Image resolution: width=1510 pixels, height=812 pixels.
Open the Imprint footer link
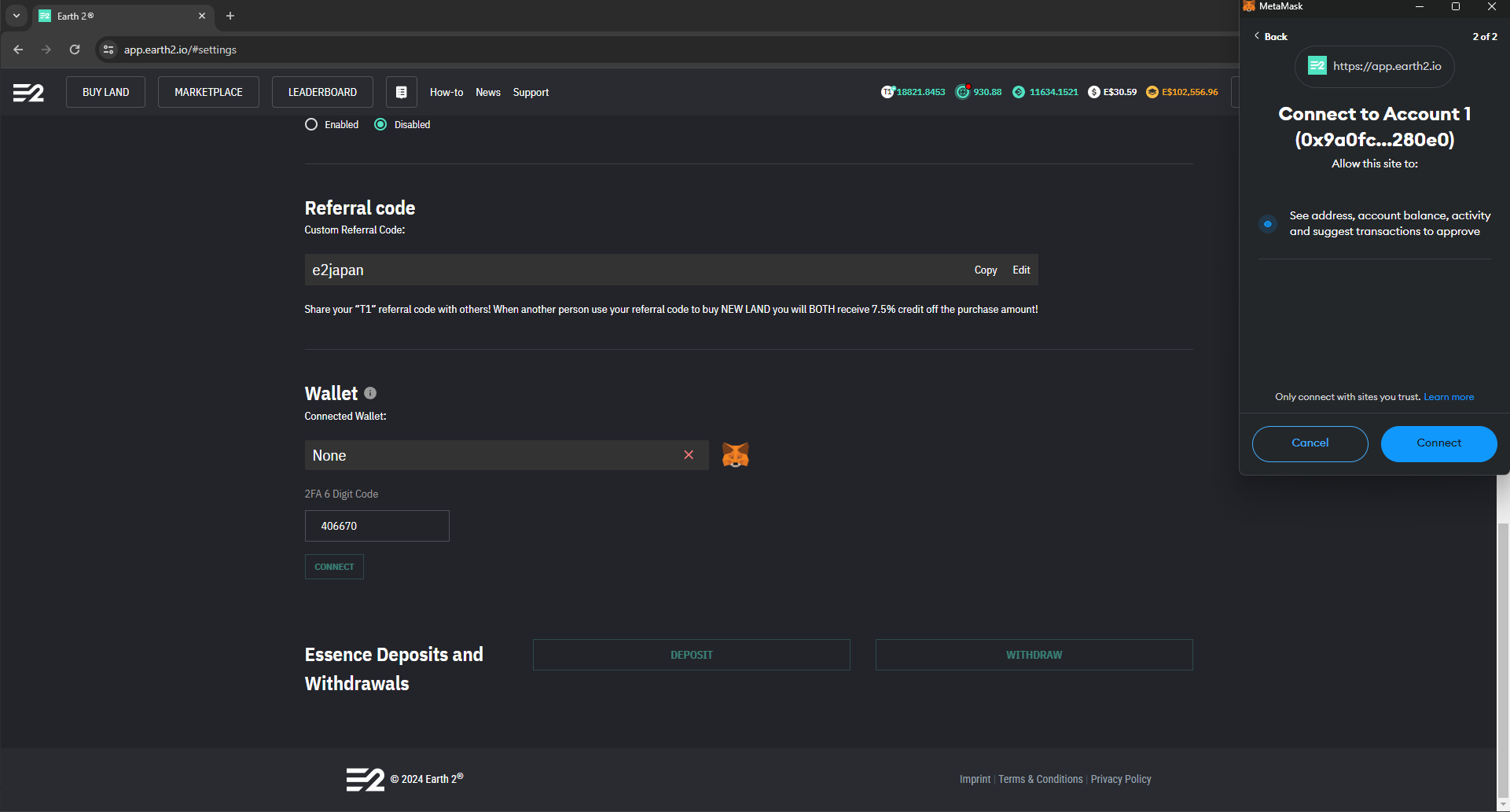coord(975,779)
